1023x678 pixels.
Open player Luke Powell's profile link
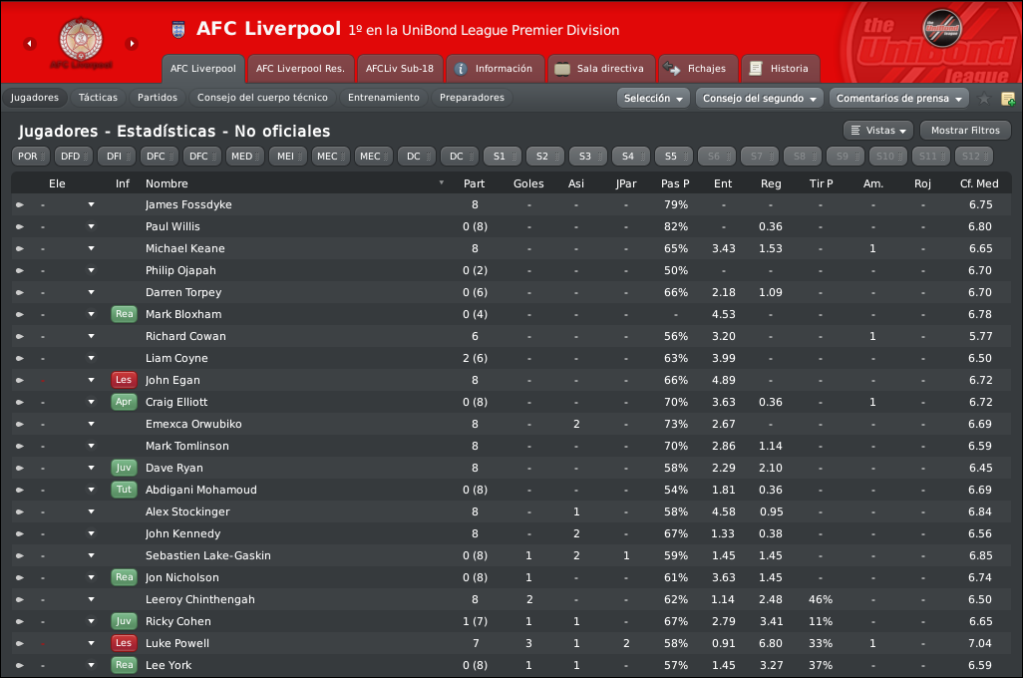coord(177,643)
